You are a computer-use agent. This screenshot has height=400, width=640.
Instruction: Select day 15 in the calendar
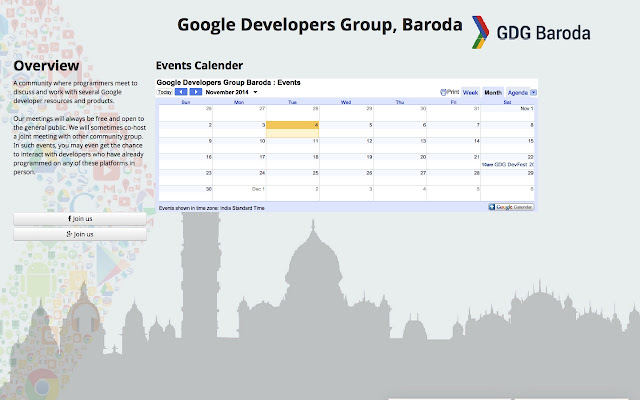507,145
